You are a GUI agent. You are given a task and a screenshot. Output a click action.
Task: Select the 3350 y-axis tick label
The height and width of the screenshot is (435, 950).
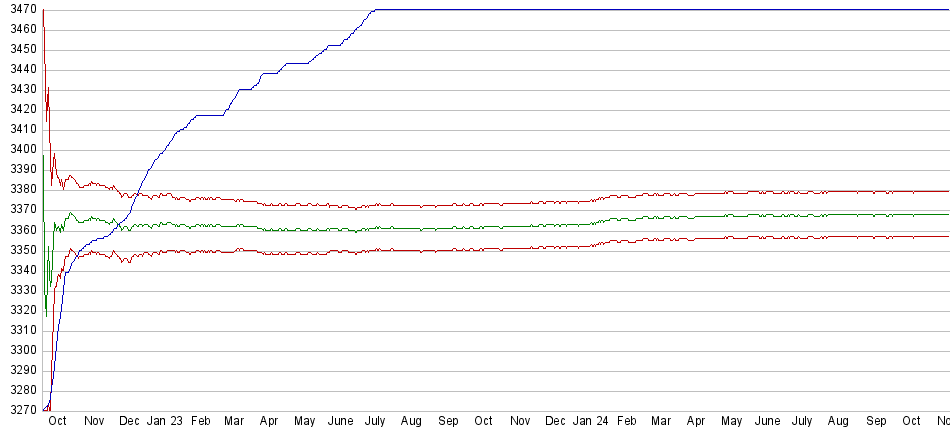[x=20, y=250]
